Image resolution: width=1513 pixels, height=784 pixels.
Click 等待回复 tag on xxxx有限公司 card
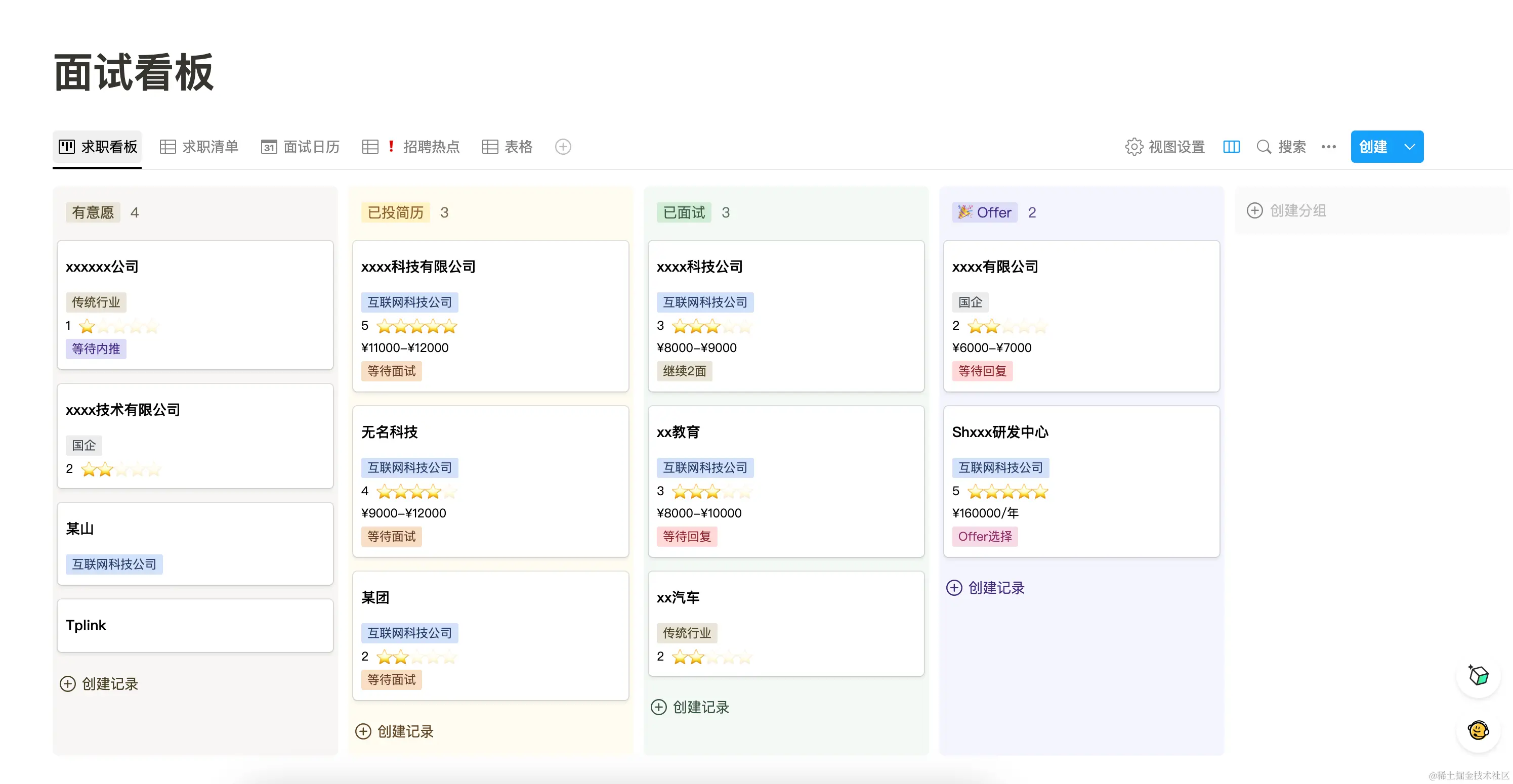[982, 371]
